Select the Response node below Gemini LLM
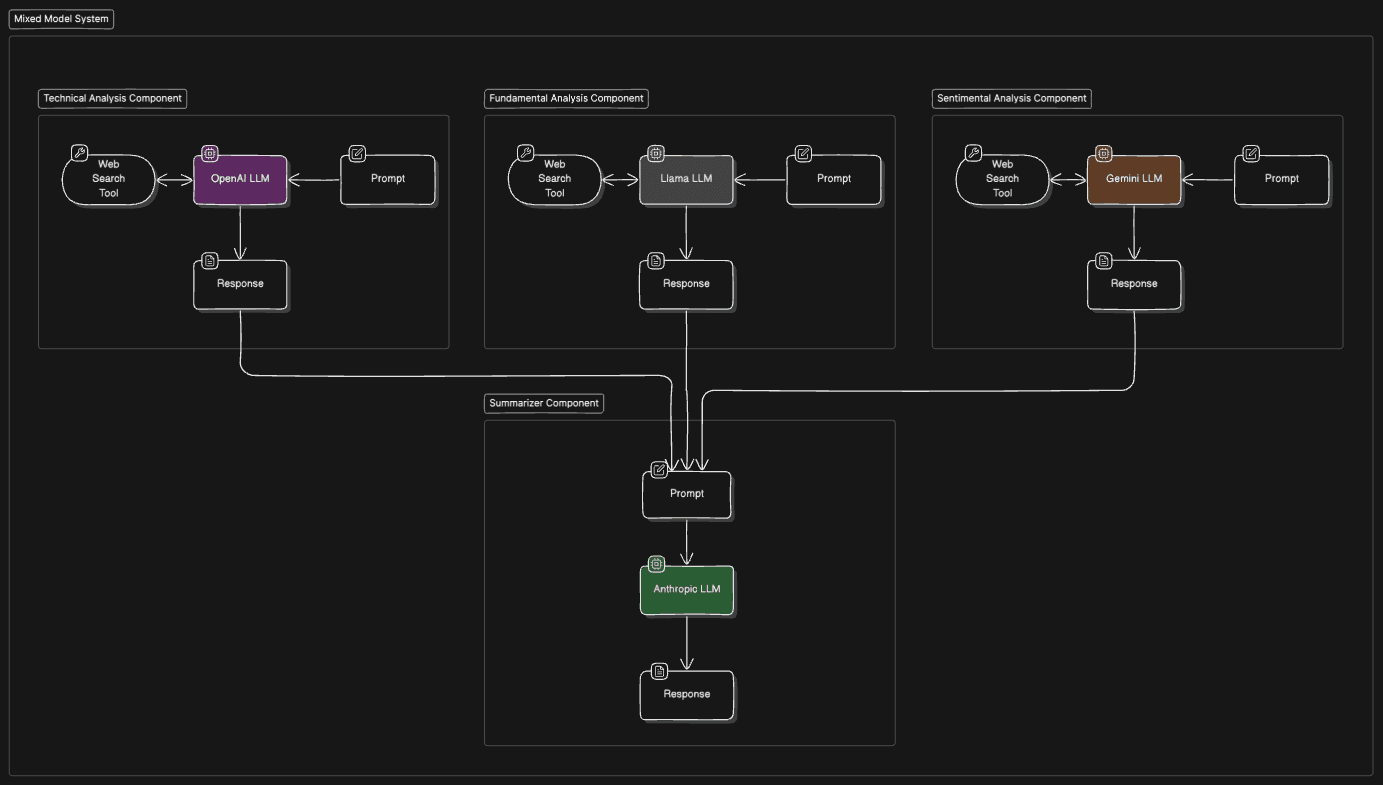Image resolution: width=1383 pixels, height=785 pixels. pyautogui.click(x=1134, y=284)
